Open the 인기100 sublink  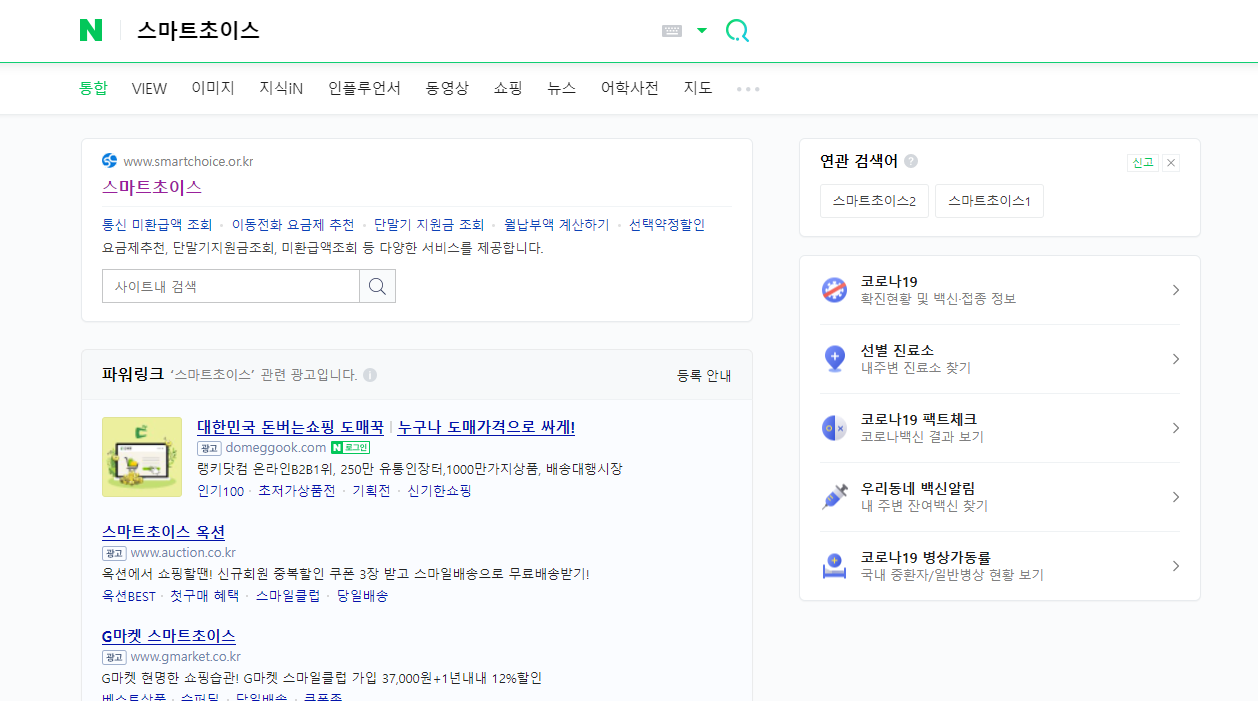click(220, 491)
